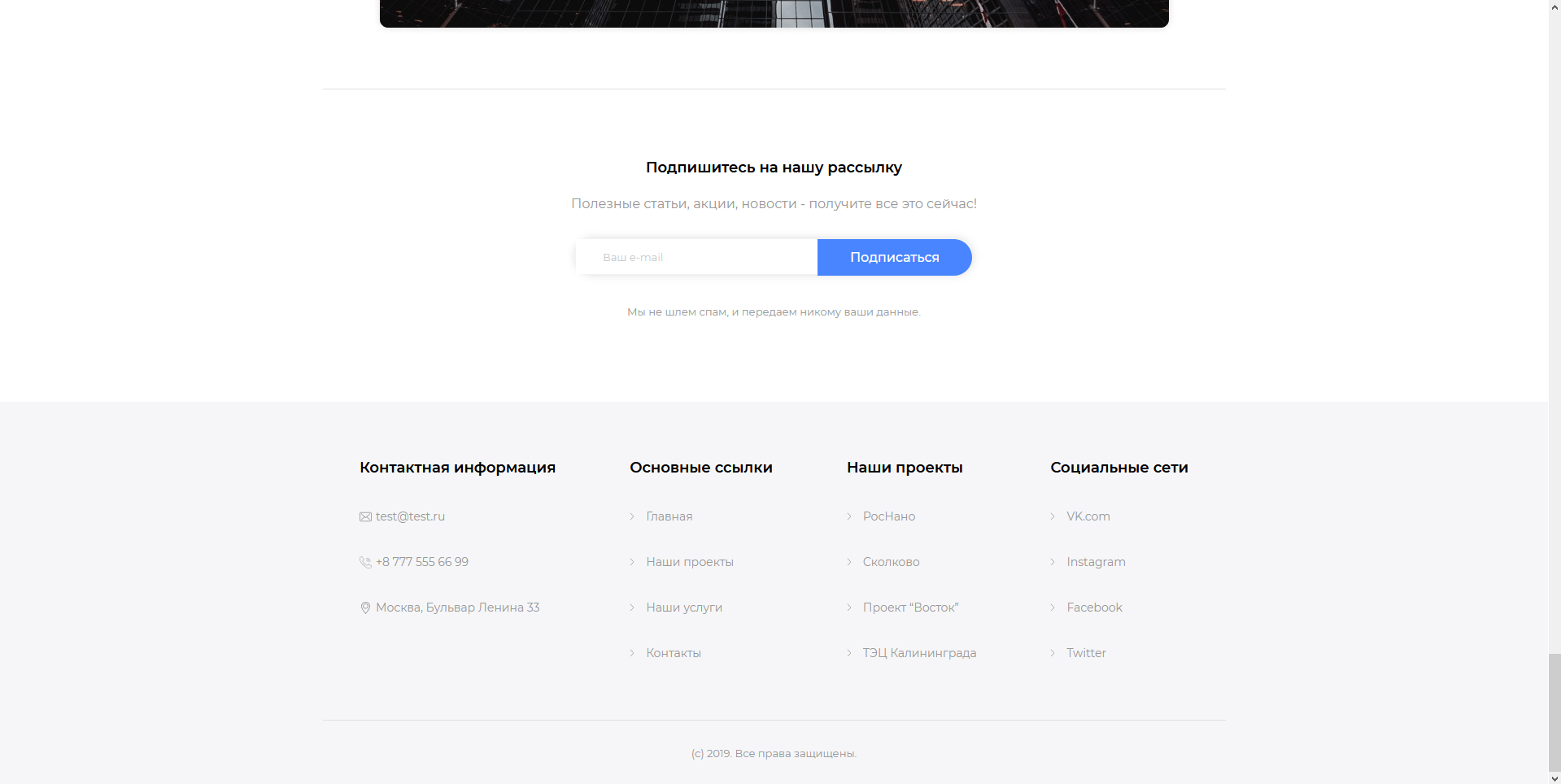Go to the Главная footer link

[x=669, y=516]
